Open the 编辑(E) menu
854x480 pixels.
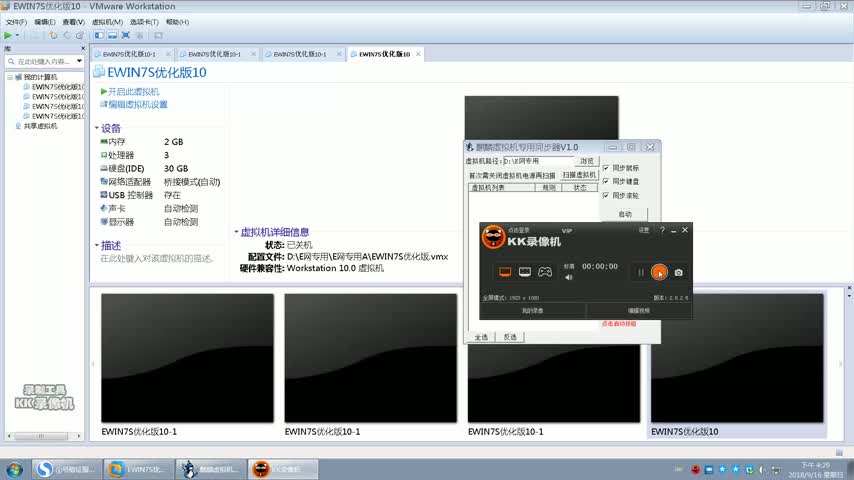45,22
